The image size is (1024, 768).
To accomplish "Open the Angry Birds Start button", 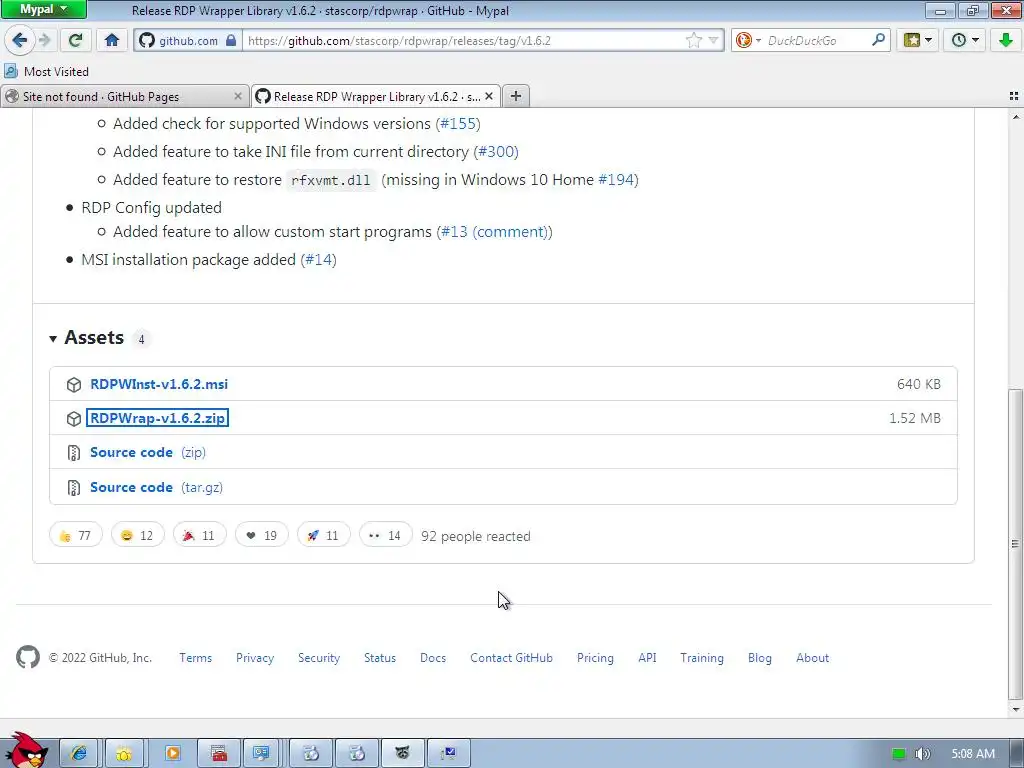I will pos(25,751).
